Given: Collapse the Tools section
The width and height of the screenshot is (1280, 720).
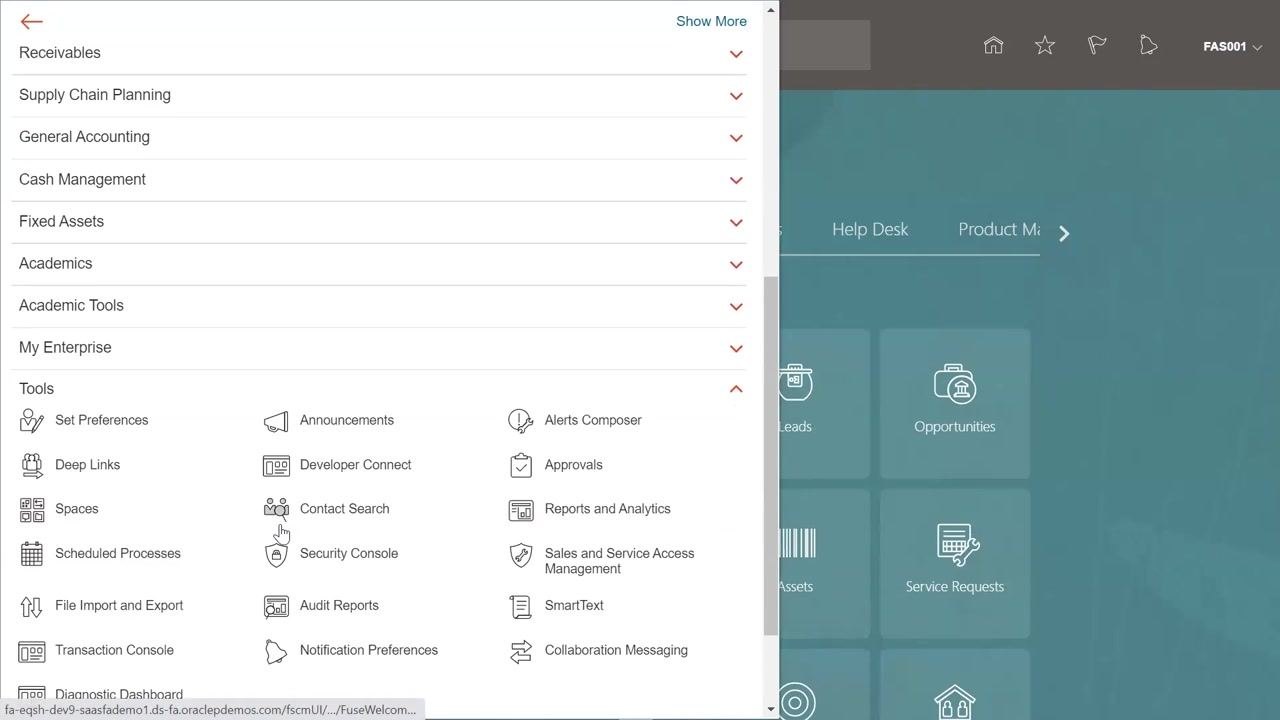Looking at the screenshot, I should pyautogui.click(x=736, y=389).
